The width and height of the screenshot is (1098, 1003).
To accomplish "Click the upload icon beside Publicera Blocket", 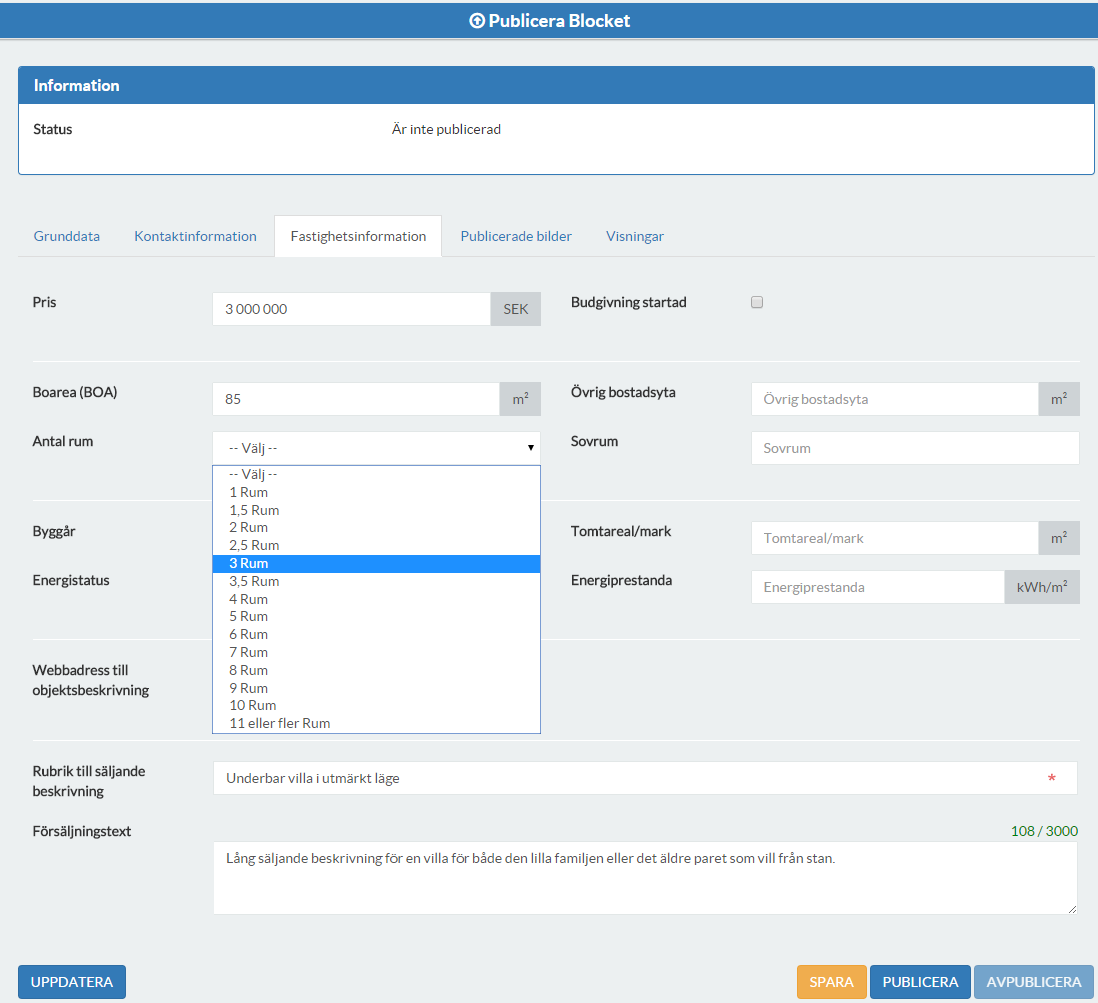I will pos(477,21).
